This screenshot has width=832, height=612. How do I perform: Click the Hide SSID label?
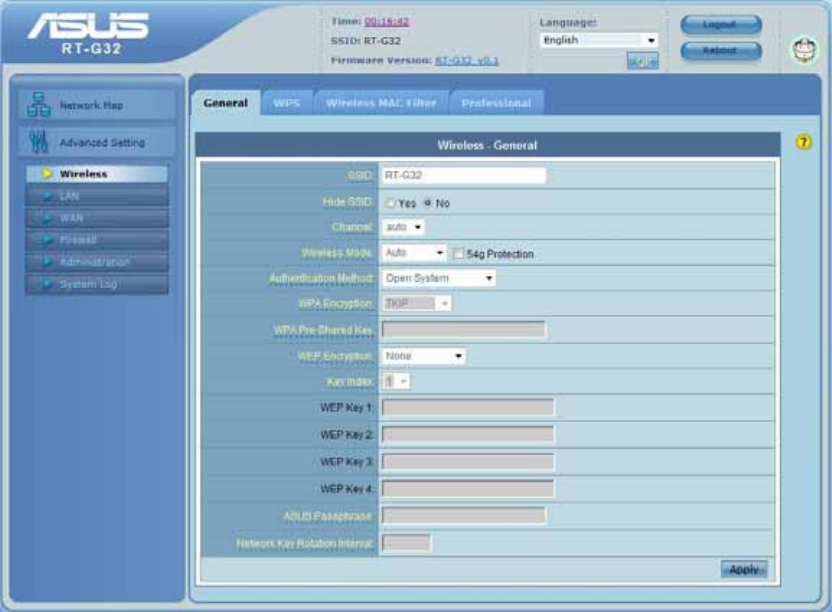(x=348, y=202)
